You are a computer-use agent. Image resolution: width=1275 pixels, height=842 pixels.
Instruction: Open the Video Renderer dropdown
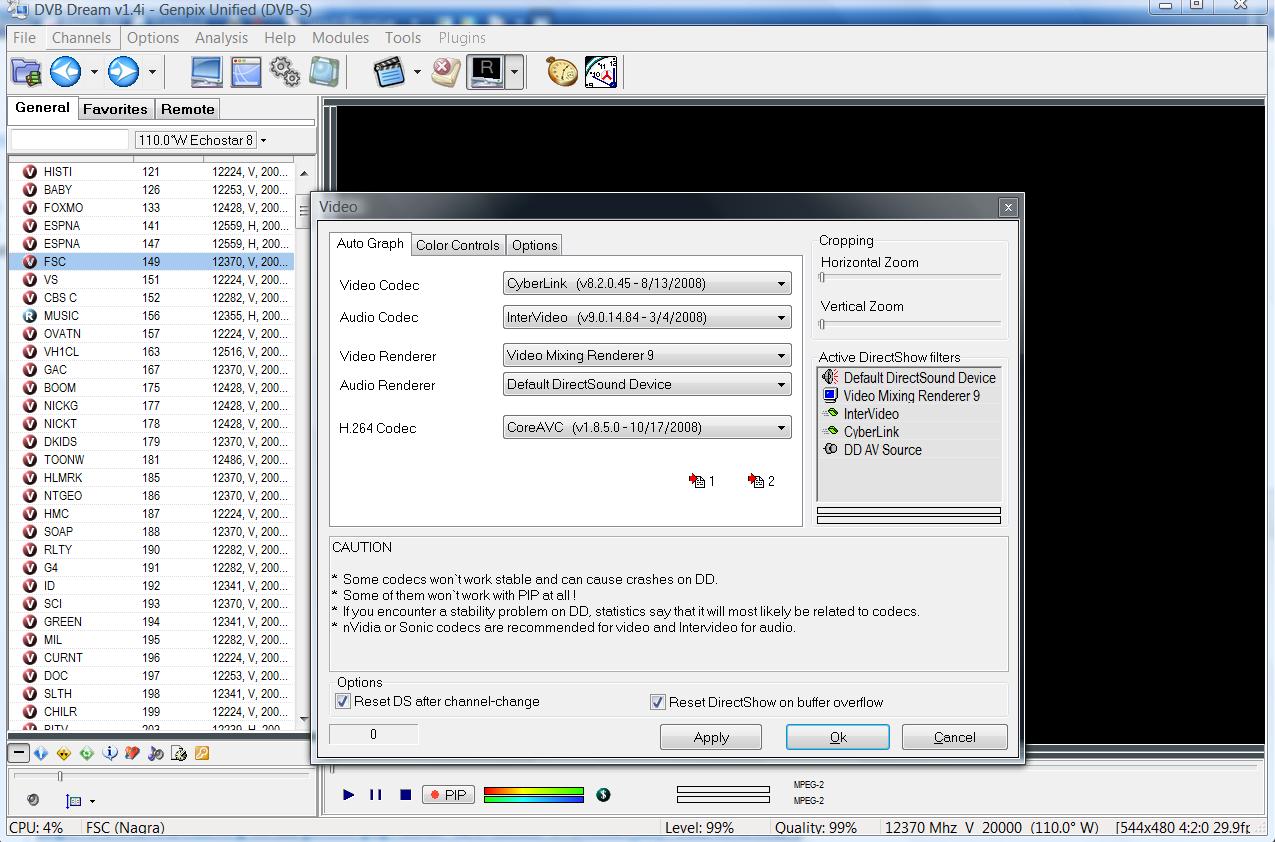click(647, 356)
